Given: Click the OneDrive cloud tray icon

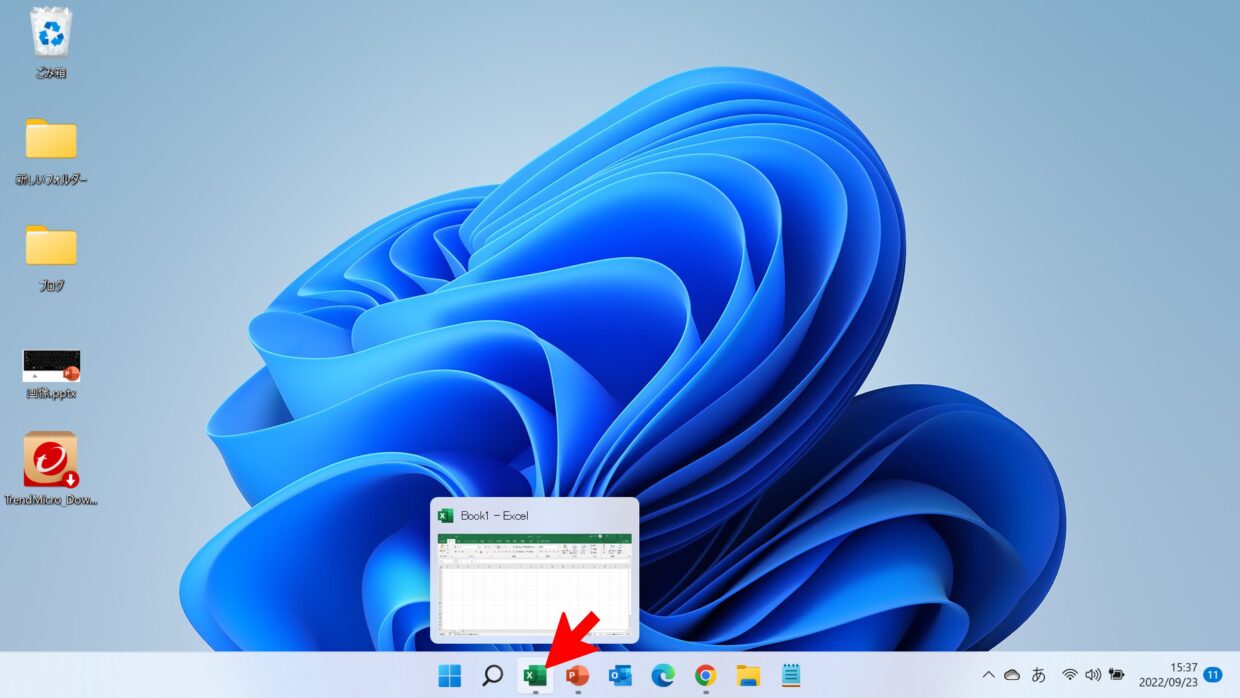Looking at the screenshot, I should pyautogui.click(x=1012, y=675).
